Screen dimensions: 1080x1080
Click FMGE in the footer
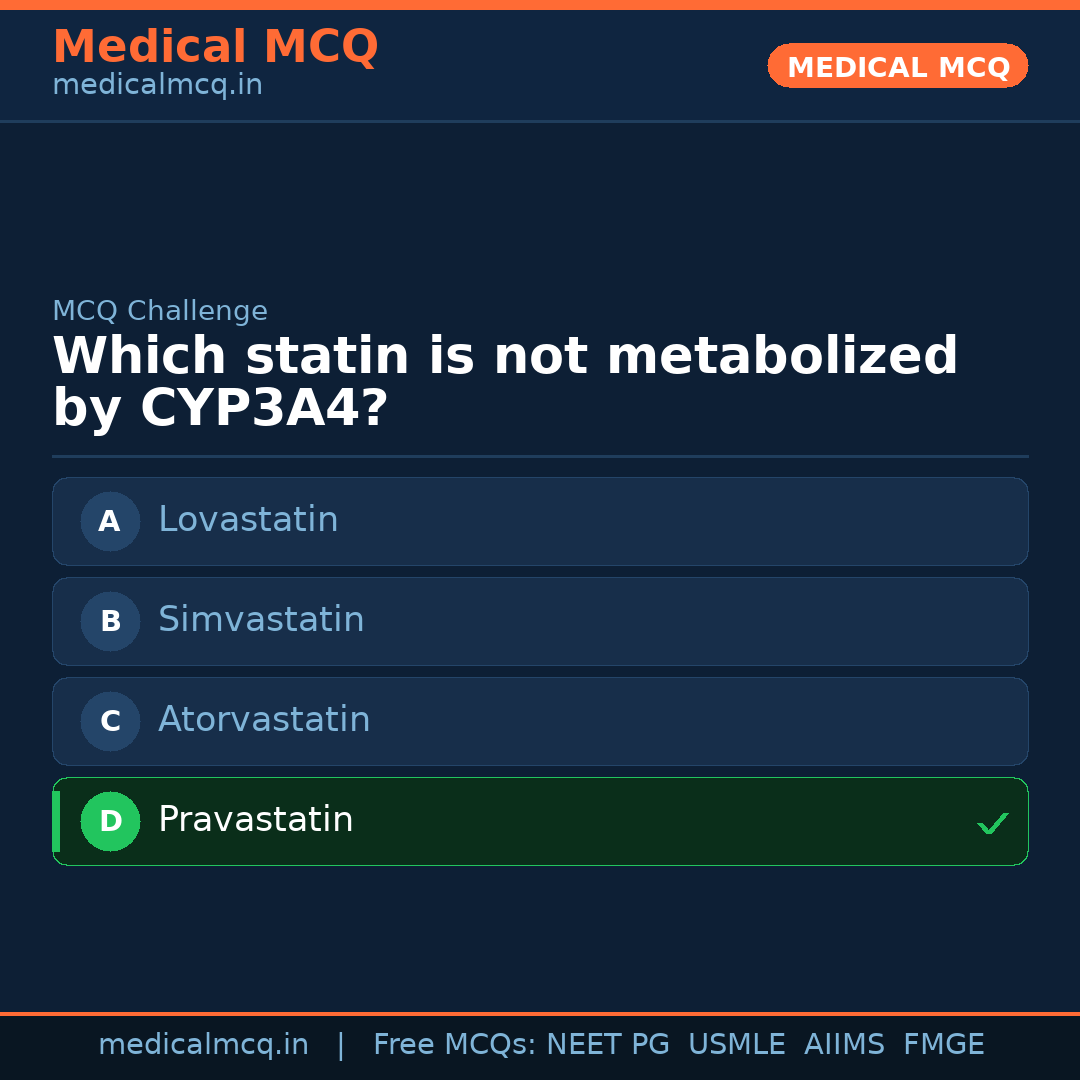pyautogui.click(x=943, y=1045)
